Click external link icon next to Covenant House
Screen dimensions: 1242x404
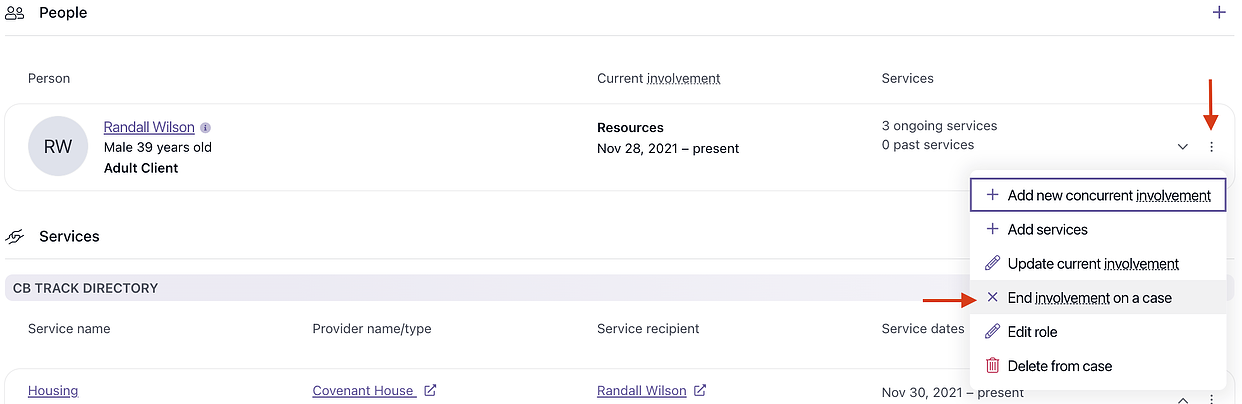(430, 391)
